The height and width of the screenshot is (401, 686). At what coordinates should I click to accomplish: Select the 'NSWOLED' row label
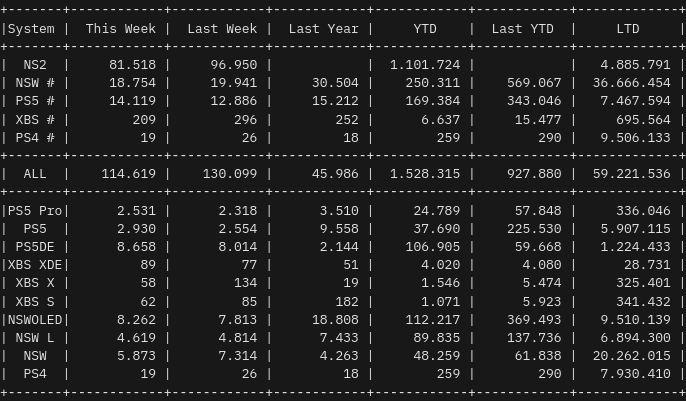click(35, 320)
